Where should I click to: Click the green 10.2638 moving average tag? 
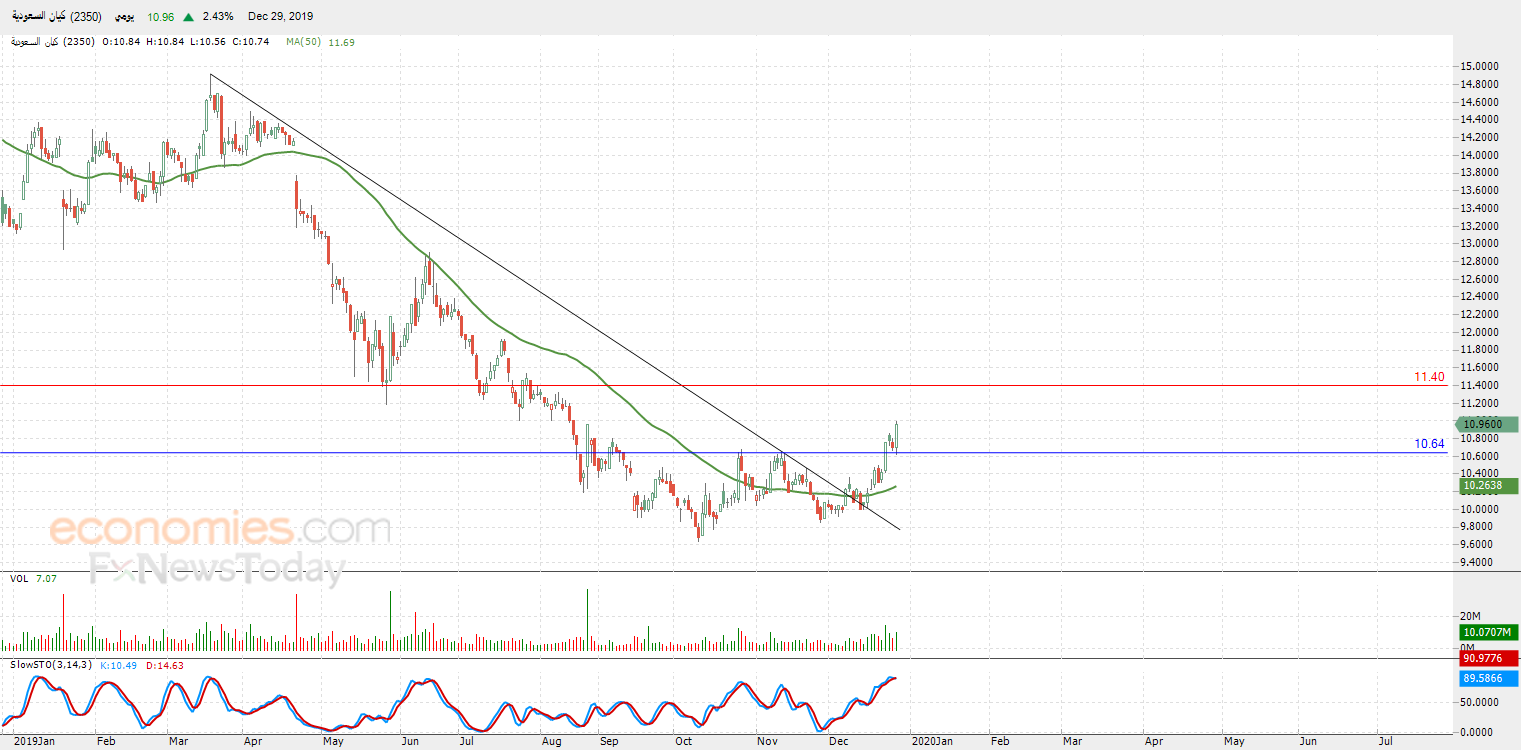click(1486, 486)
